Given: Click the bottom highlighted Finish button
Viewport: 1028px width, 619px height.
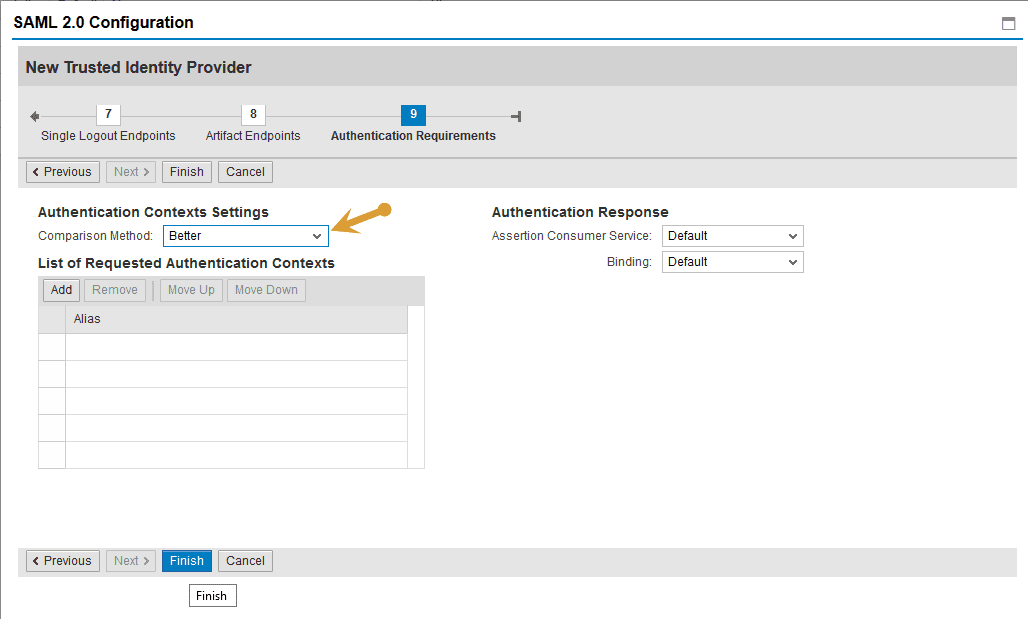Looking at the screenshot, I should coord(187,561).
